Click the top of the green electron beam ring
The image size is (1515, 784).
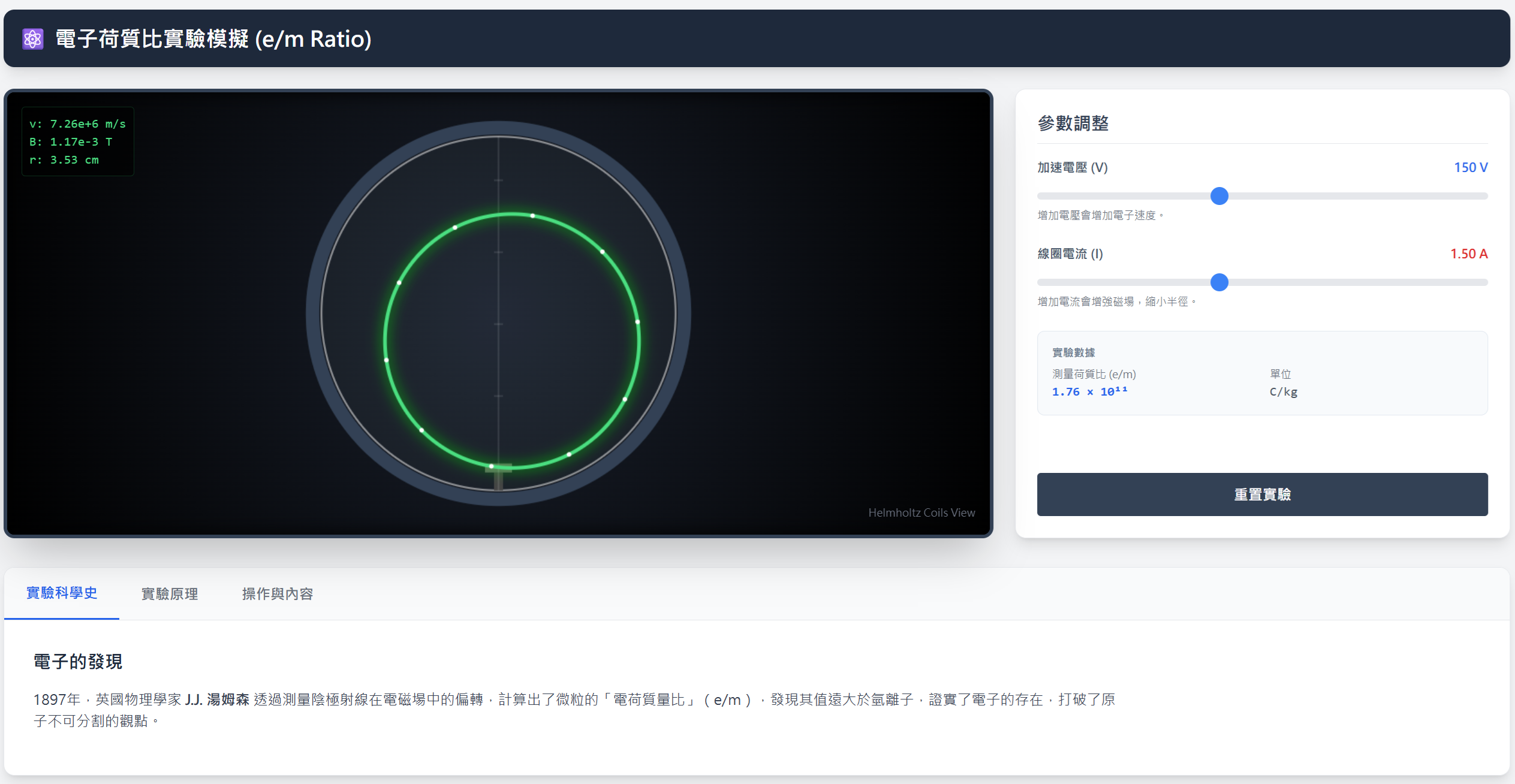(x=511, y=214)
